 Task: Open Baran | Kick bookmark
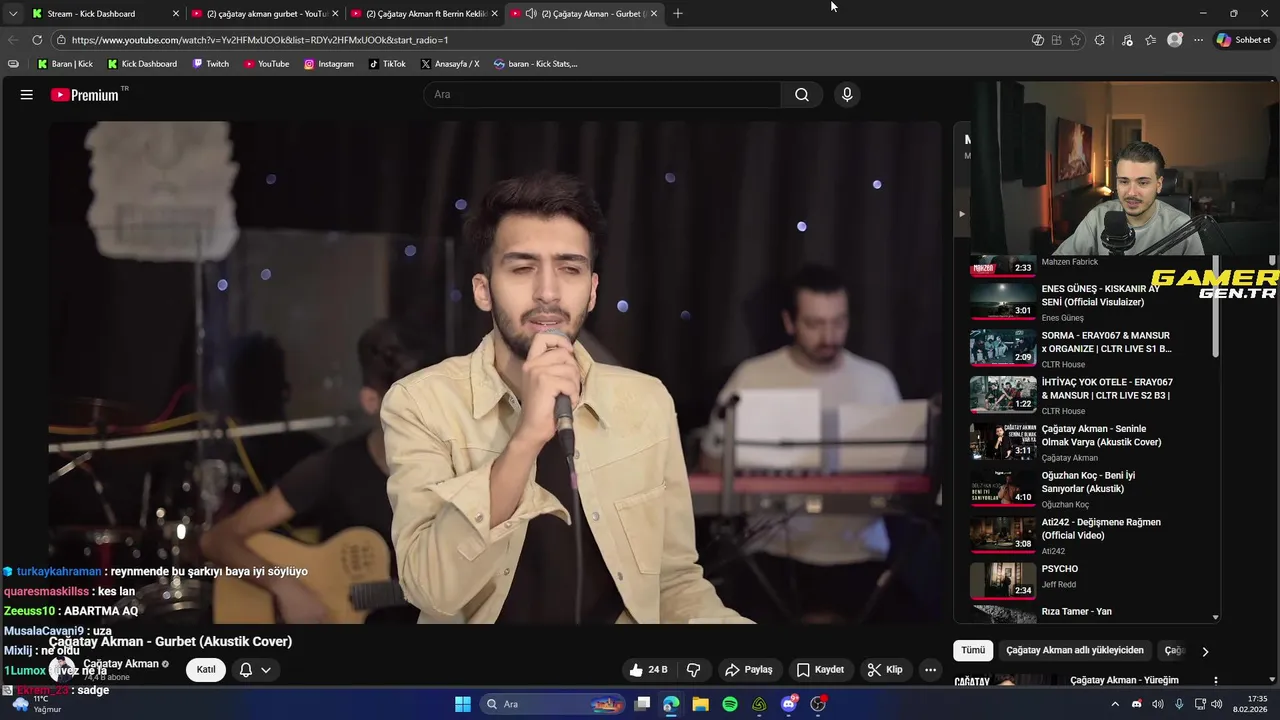click(65, 64)
